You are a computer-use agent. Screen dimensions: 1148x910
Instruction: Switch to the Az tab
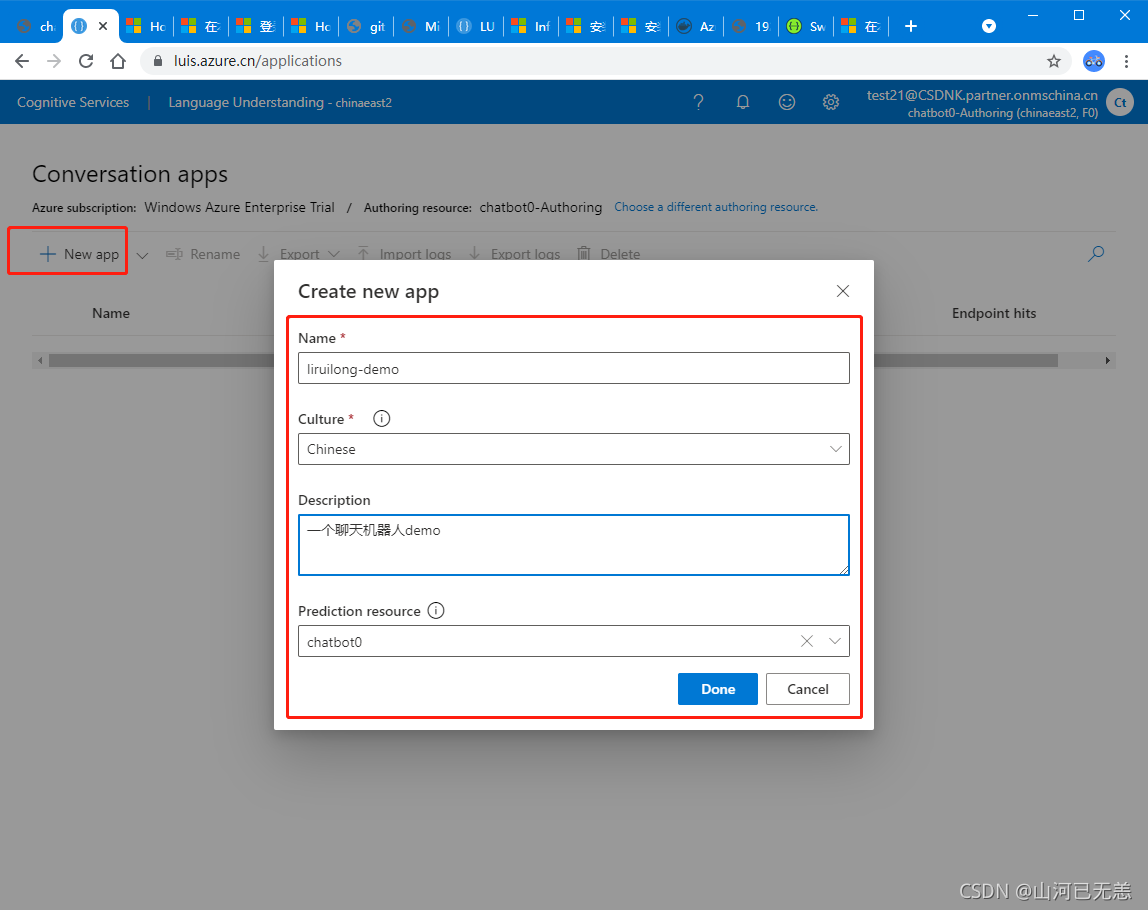pyautogui.click(x=696, y=26)
